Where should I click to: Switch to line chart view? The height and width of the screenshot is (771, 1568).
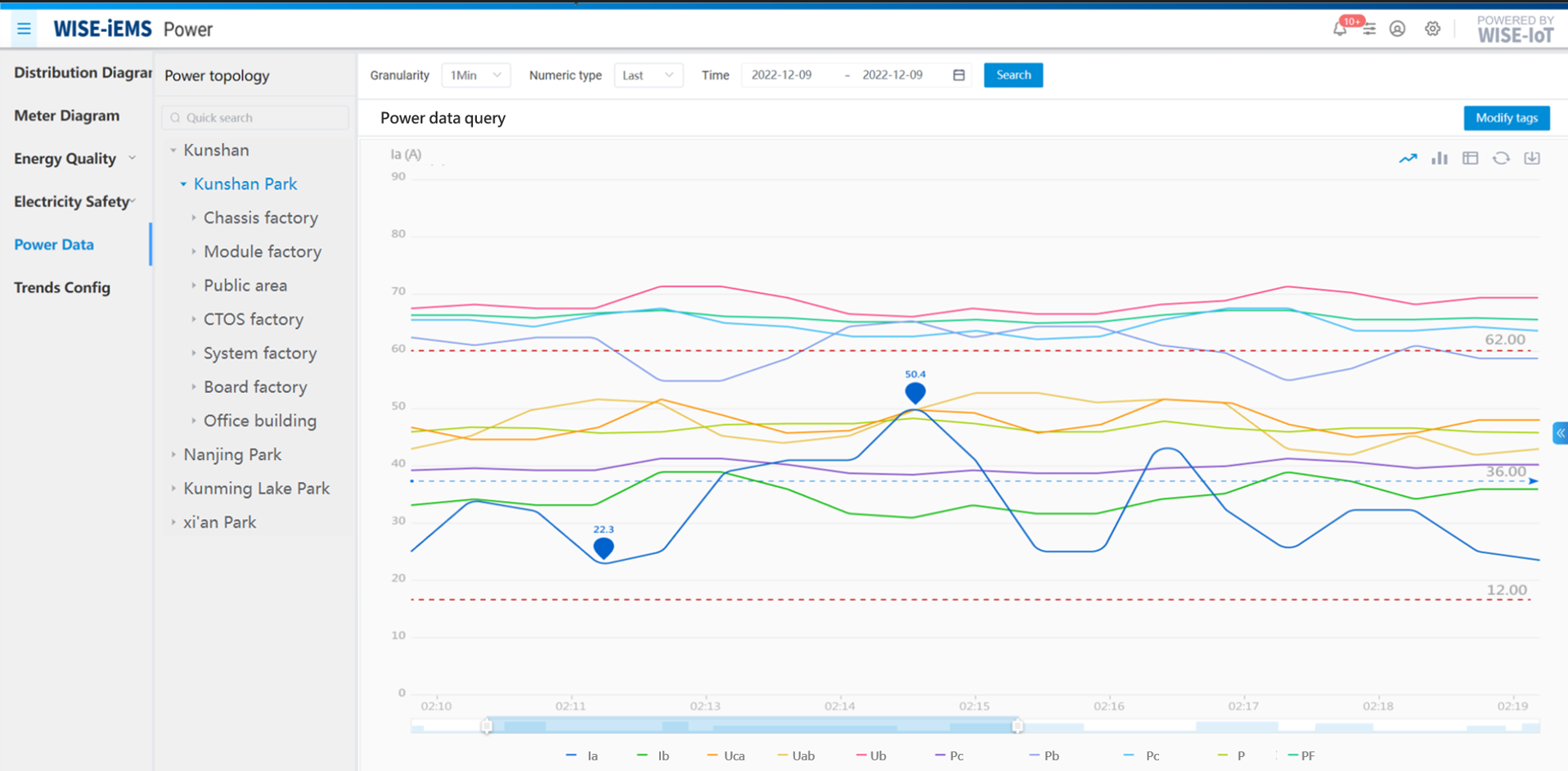click(x=1408, y=159)
